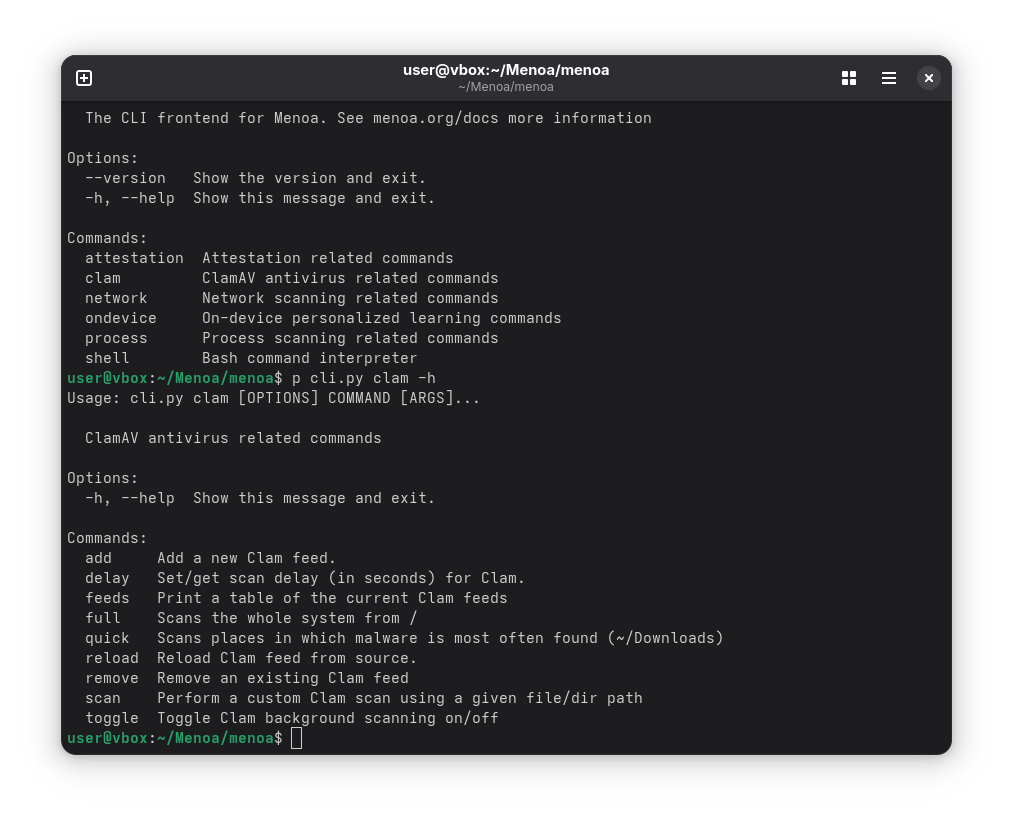This screenshot has width=1013, height=822.
Task: Open the hamburger main menu
Action: coord(889,78)
